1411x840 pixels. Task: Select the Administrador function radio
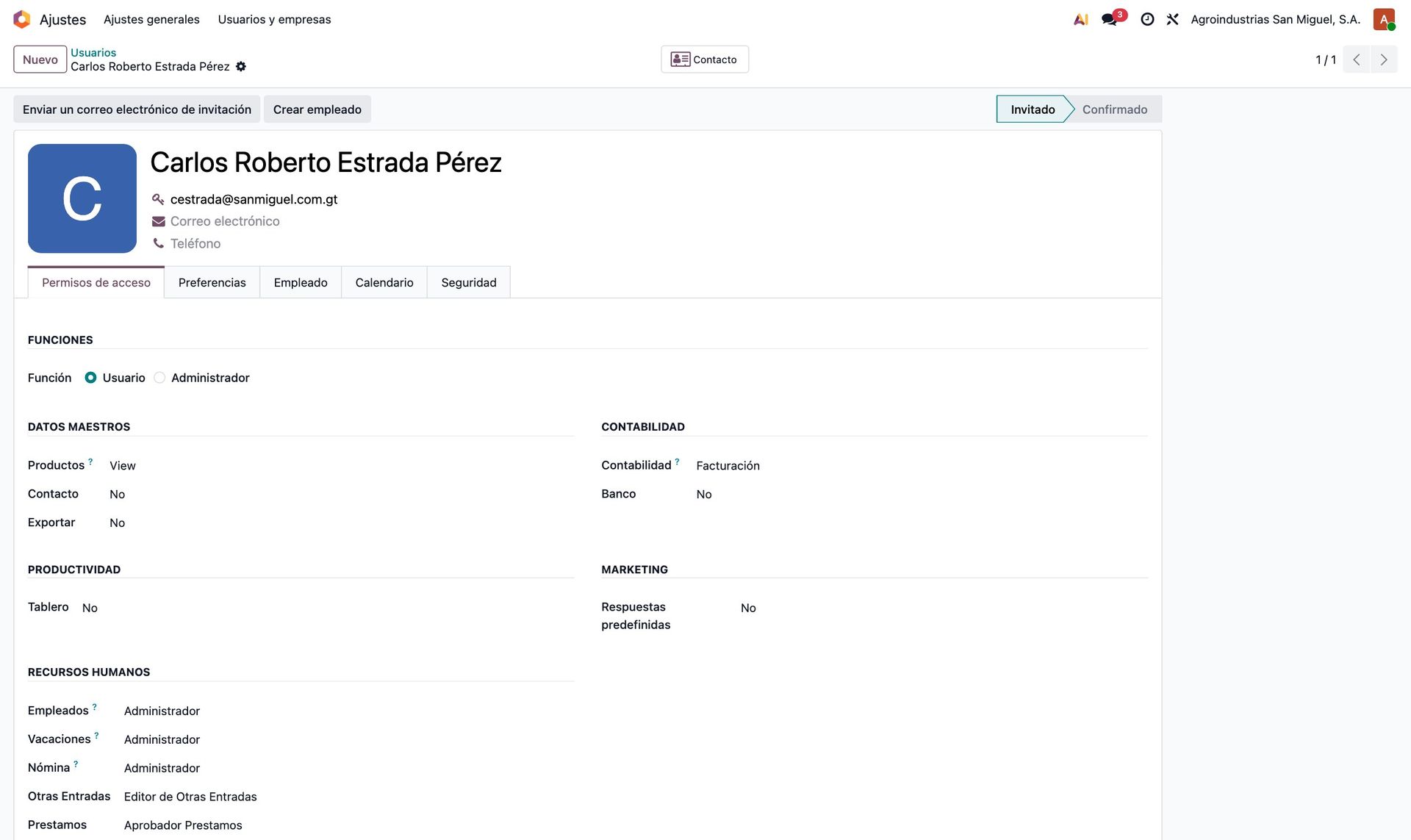click(159, 378)
